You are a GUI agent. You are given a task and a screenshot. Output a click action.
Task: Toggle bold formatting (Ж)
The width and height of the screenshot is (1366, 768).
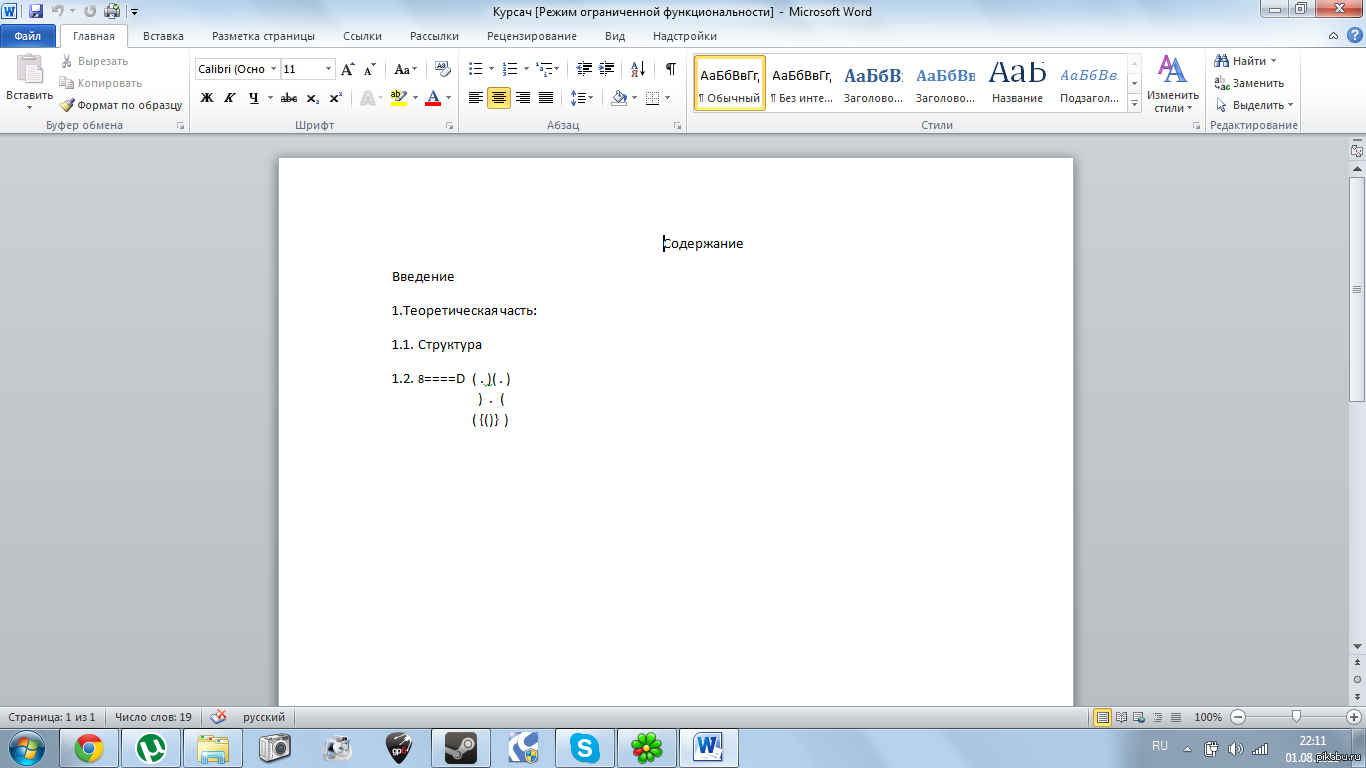(x=207, y=98)
